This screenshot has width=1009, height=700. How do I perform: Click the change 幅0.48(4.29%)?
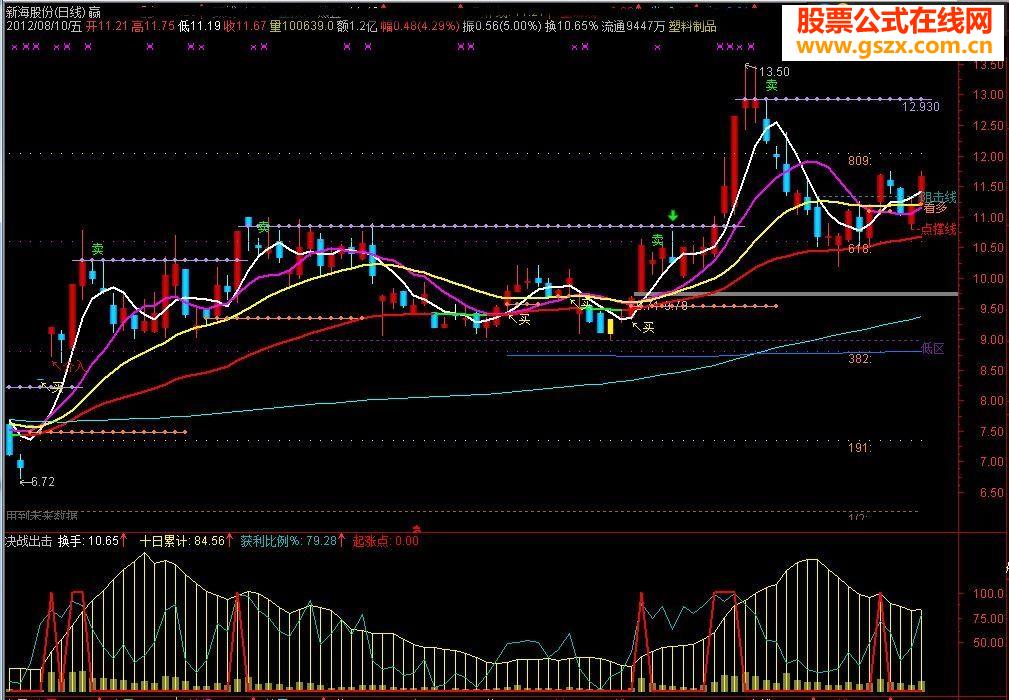420,26
